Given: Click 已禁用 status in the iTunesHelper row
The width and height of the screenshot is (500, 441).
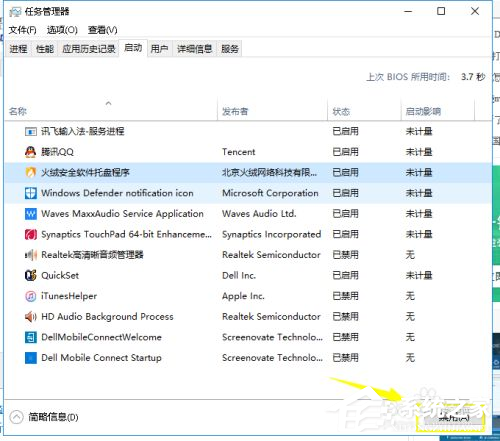Looking at the screenshot, I should [345, 296].
